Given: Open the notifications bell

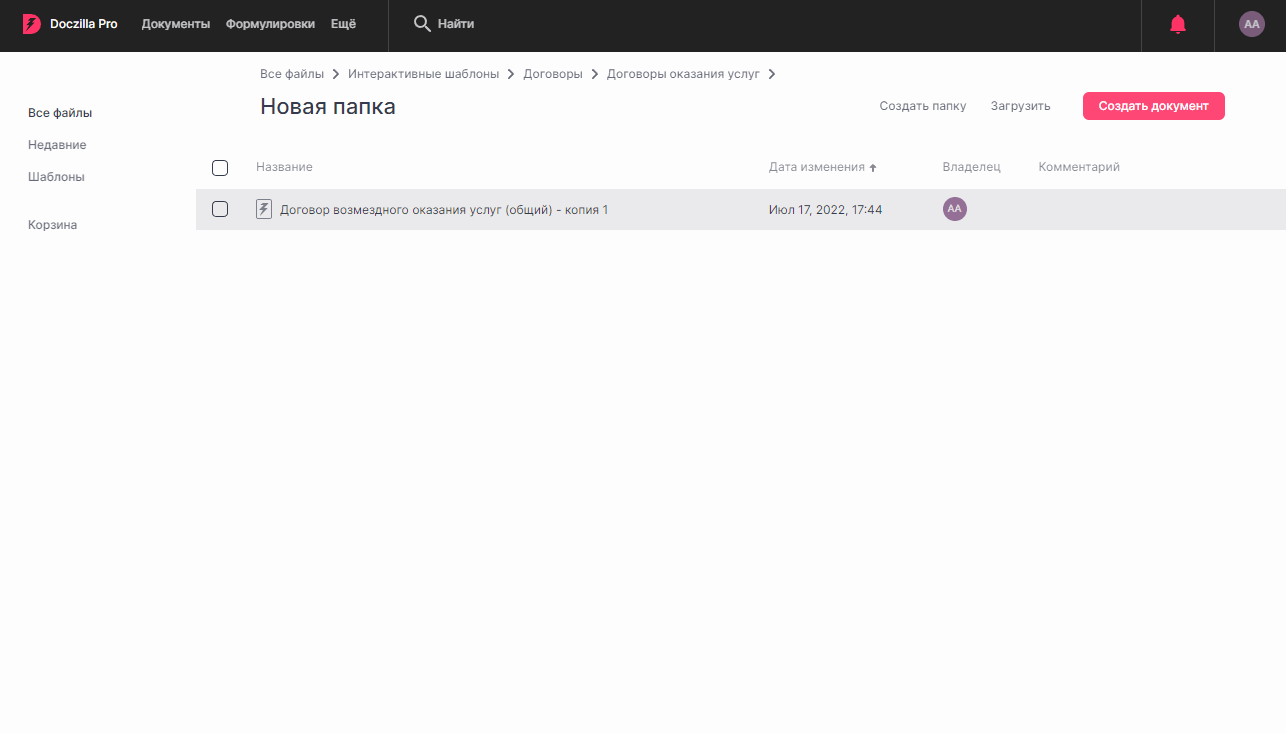Looking at the screenshot, I should [1178, 25].
